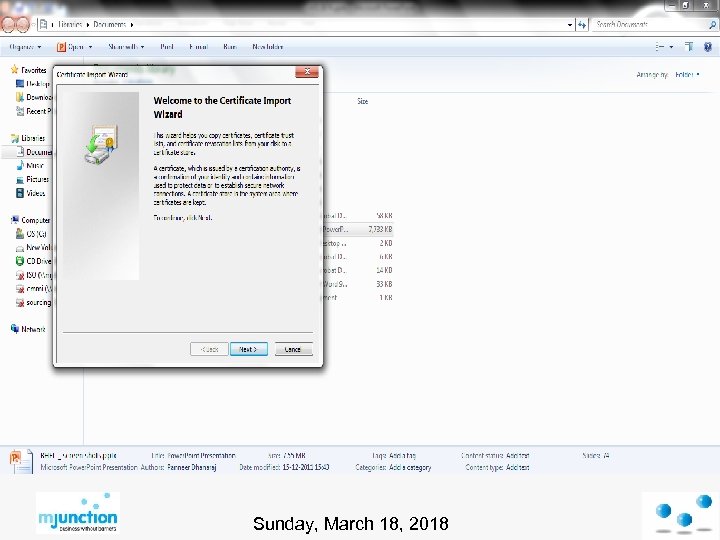Select the file row sized 58 KB
The height and width of the screenshot is (540, 720).
[357, 215]
